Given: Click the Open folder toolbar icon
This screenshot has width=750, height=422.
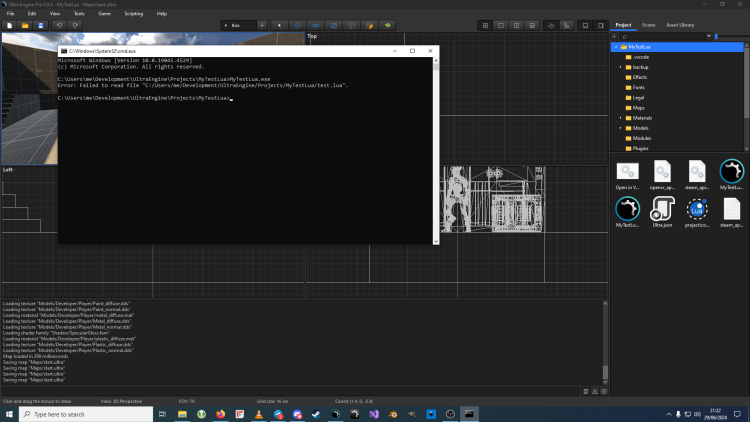Looking at the screenshot, I should 25,25.
